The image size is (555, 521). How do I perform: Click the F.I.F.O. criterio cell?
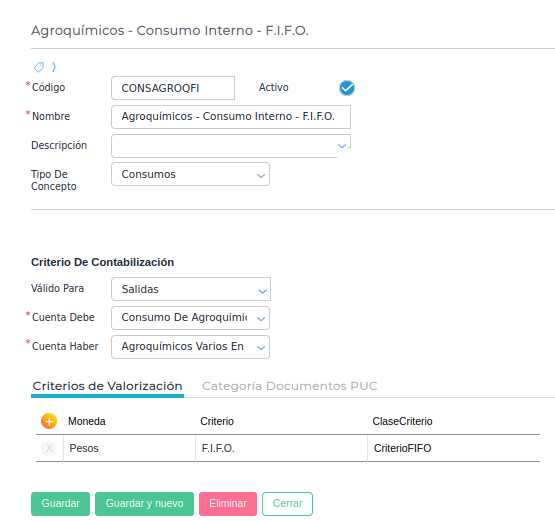[281, 448]
